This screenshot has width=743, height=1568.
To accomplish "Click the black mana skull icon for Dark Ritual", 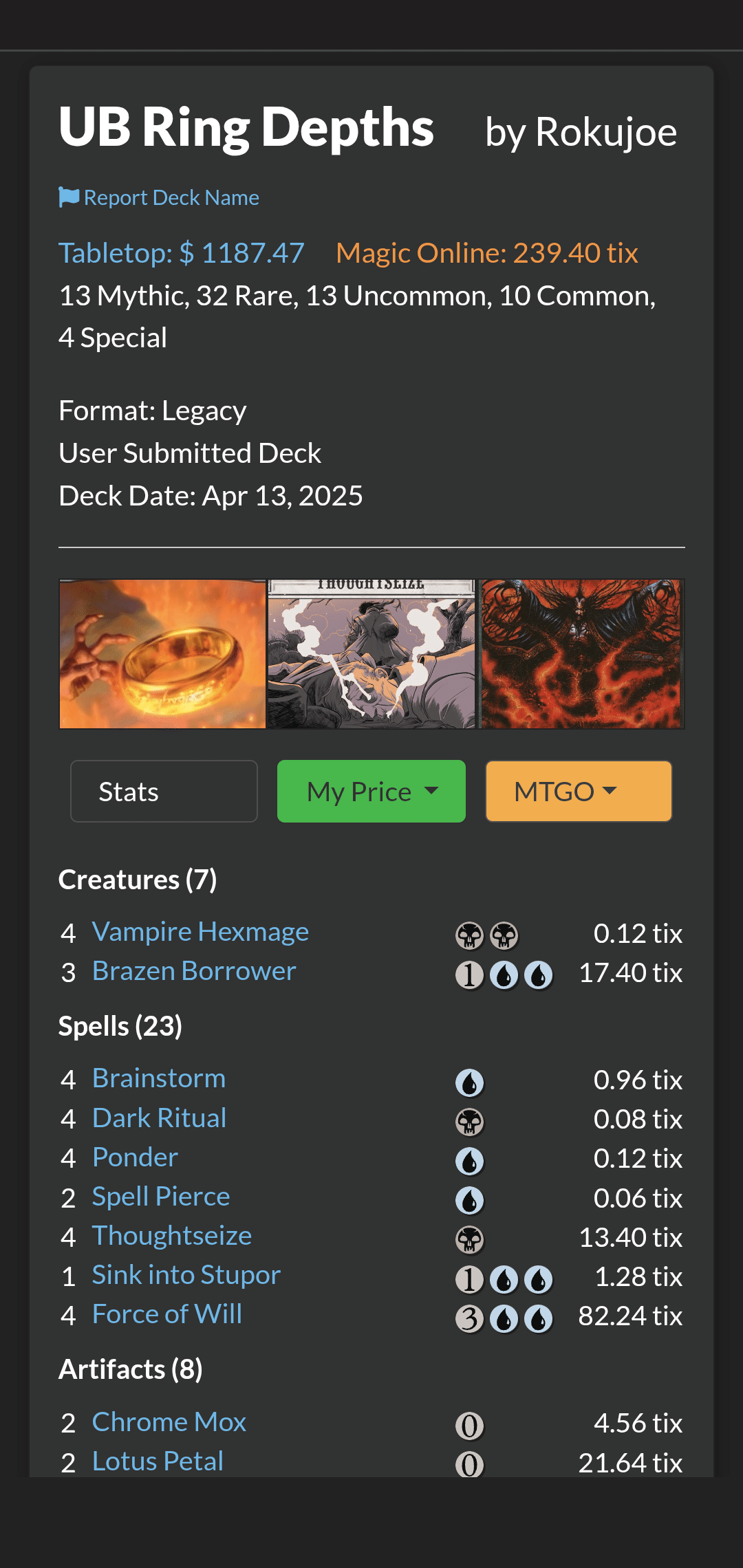I will pos(470,1122).
